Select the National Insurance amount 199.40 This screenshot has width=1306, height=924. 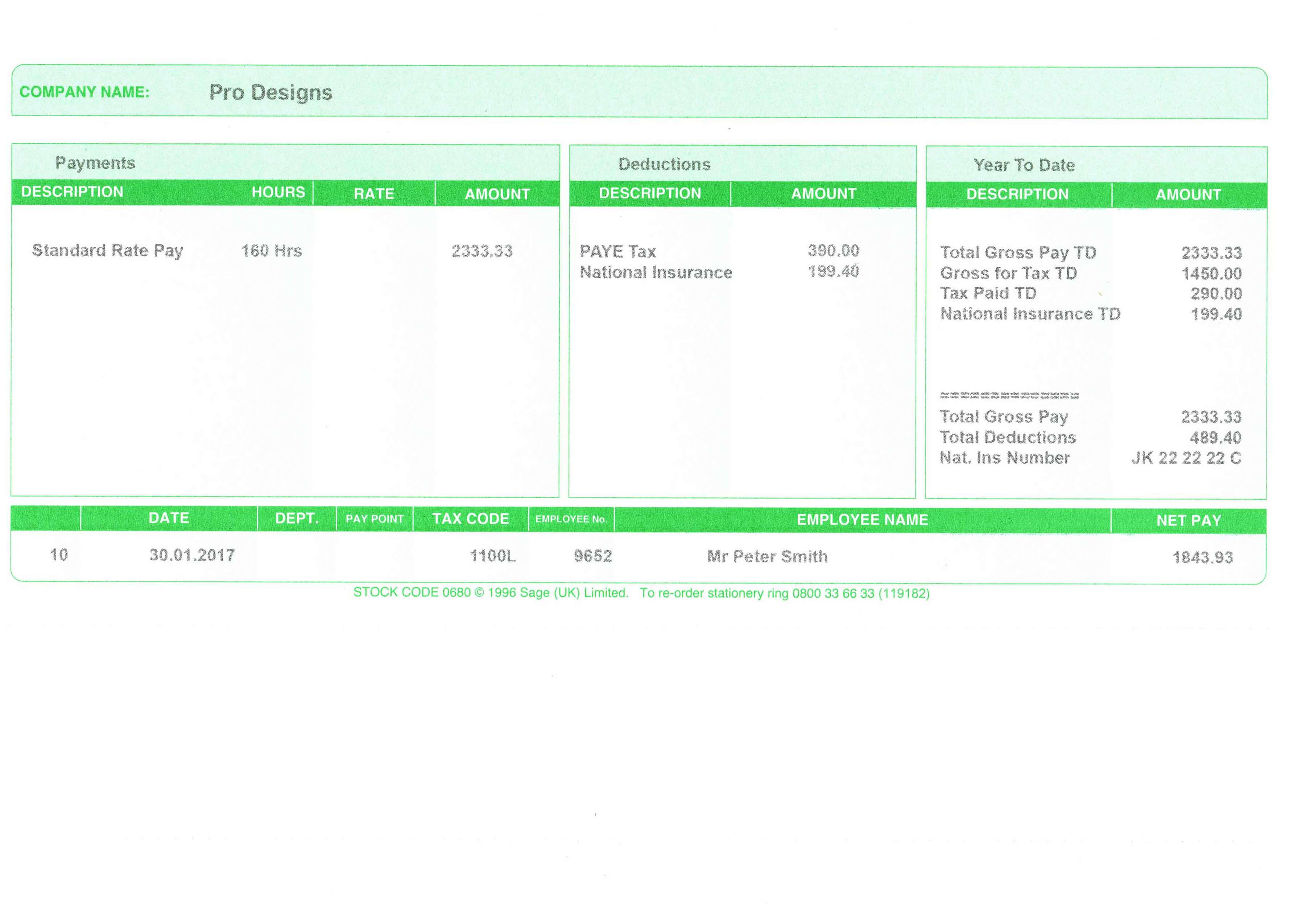click(x=833, y=271)
